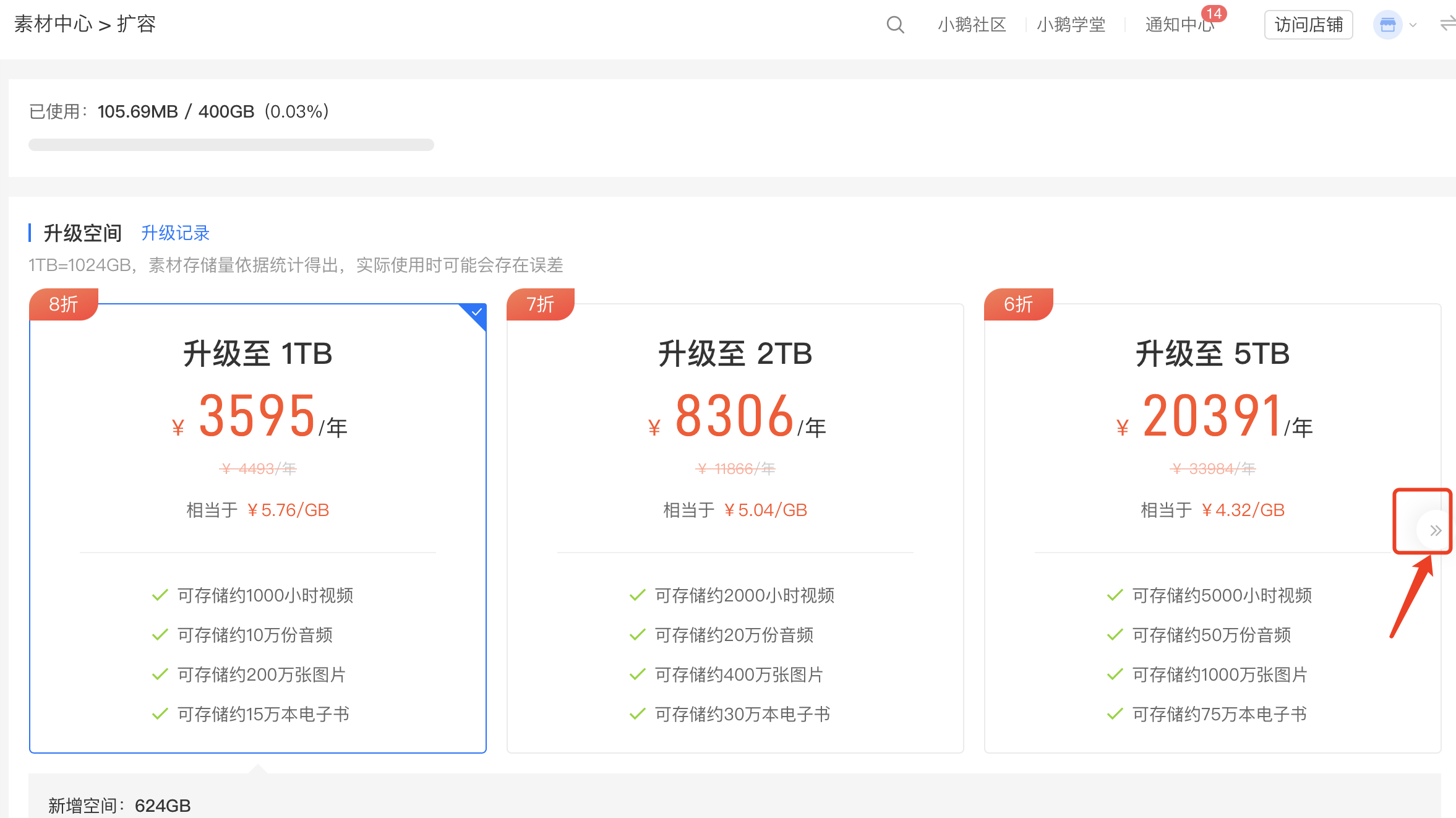Click the selected checkmark corner on 1TB card
The height and width of the screenshot is (818, 1456).
(x=476, y=313)
